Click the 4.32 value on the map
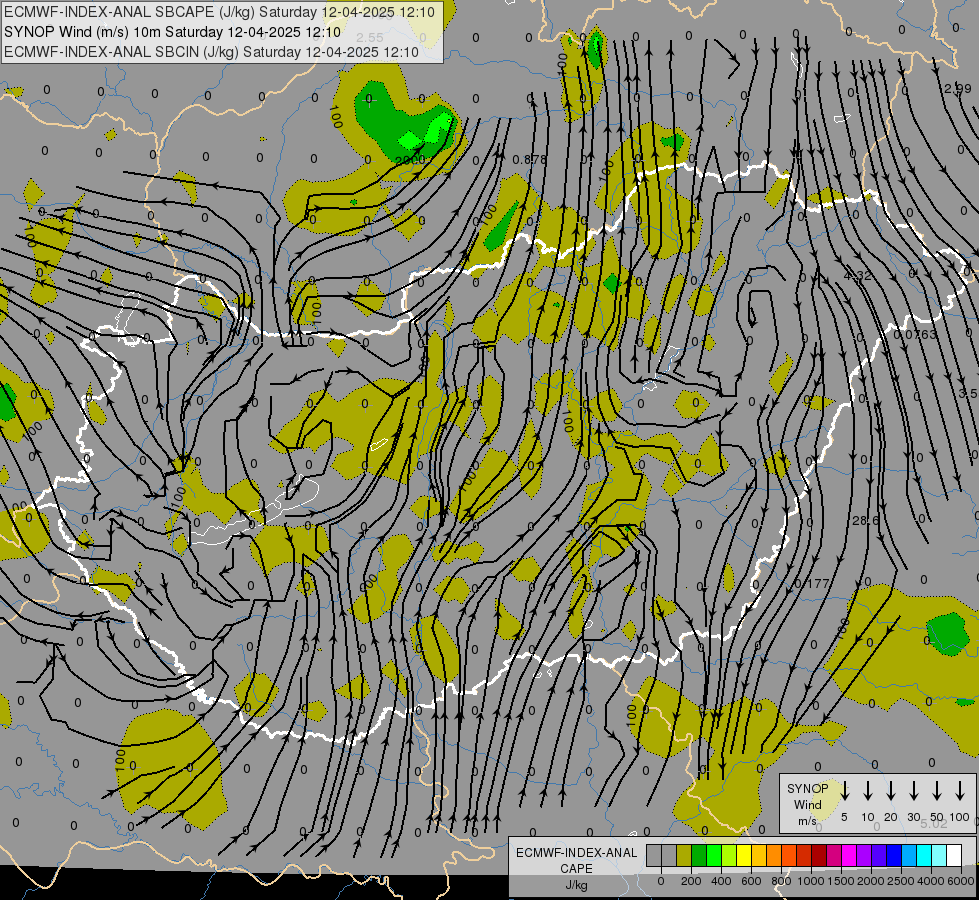979x900 pixels. tap(857, 275)
